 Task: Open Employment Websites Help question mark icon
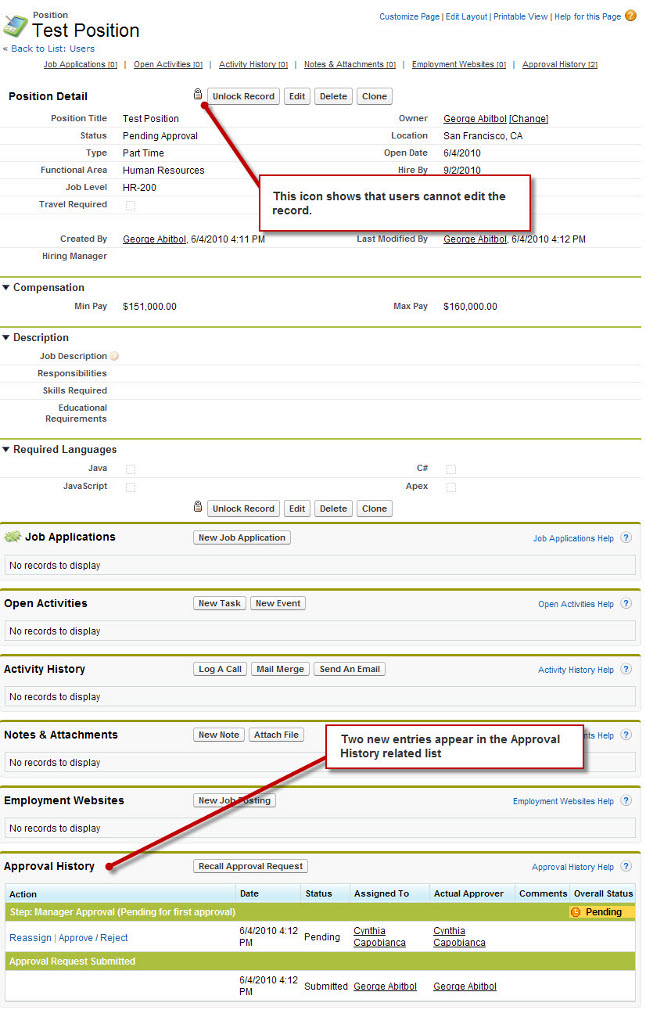tap(626, 801)
